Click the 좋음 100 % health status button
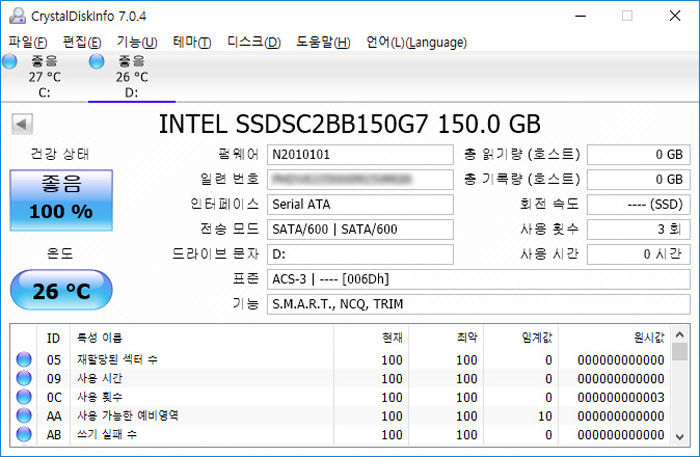This screenshot has height=457, width=700. [61, 200]
